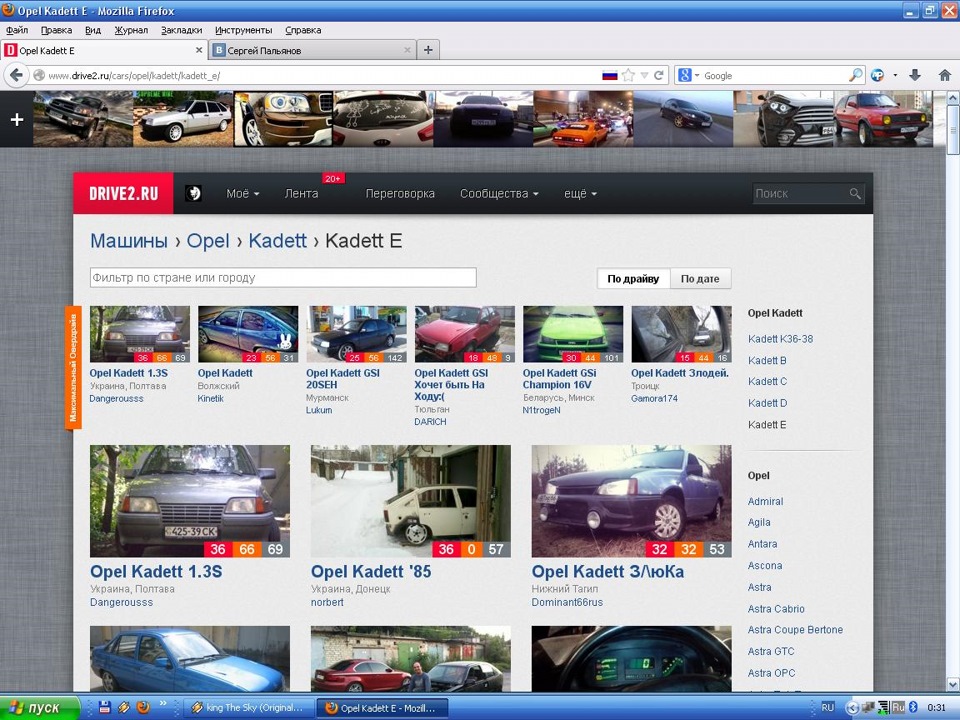960x720 pixels.
Task: Click the site identity globe icon in address bar
Action: pos(39,75)
